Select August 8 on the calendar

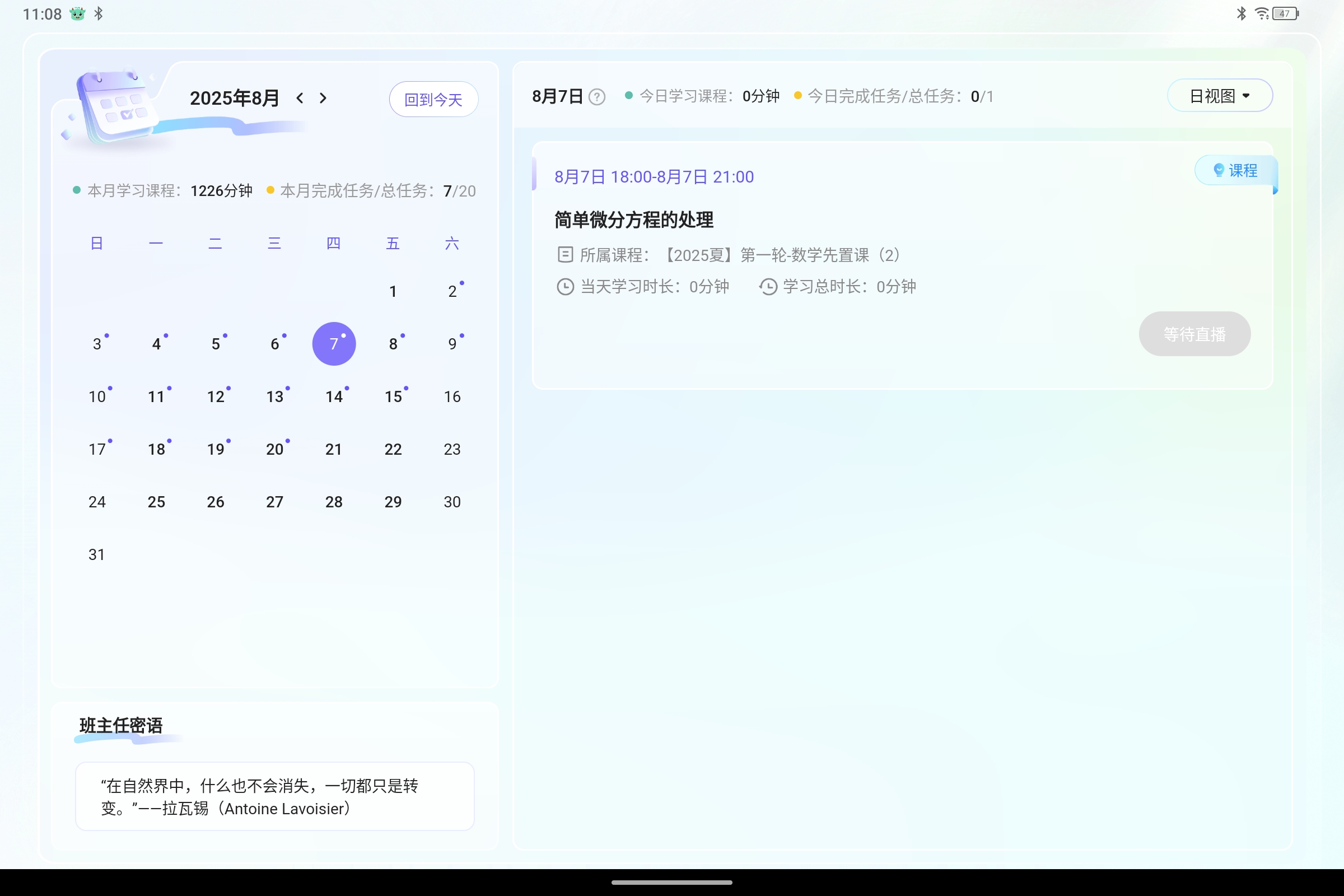click(x=393, y=344)
